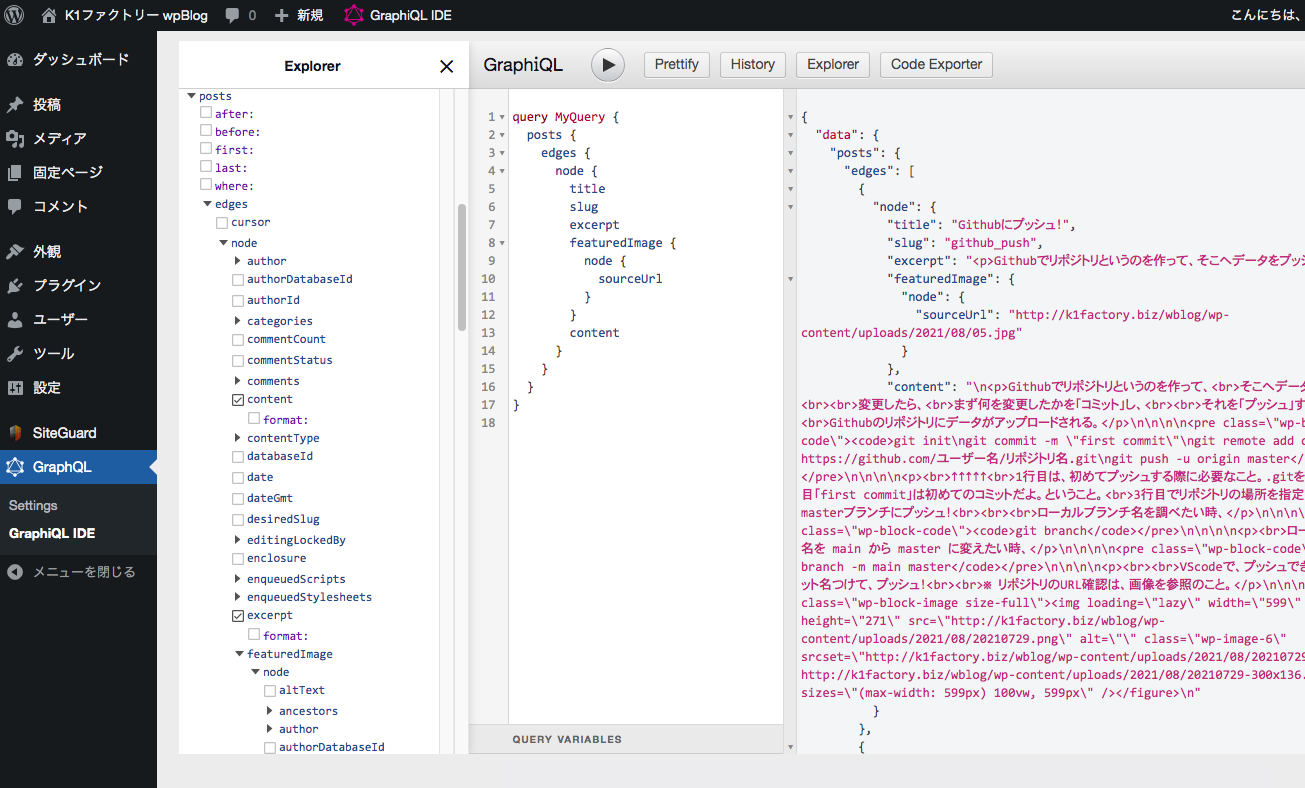Click the Explorer panel scrollbar
The width and height of the screenshot is (1305, 788).
(462, 267)
